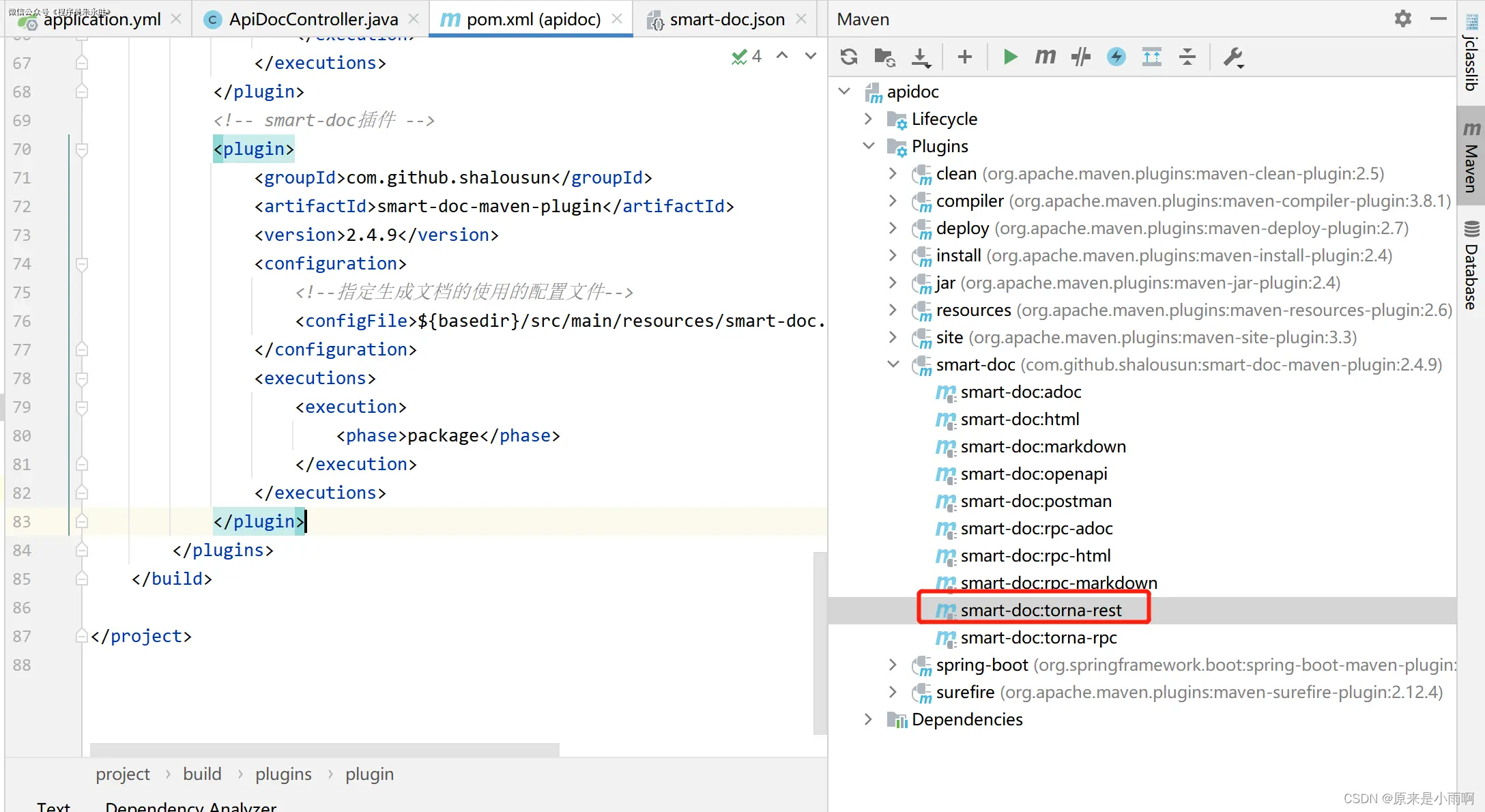Toggle Offline Mode in the Maven toolbar
Viewport: 1485px width, 812px height.
pyautogui.click(x=1080, y=57)
